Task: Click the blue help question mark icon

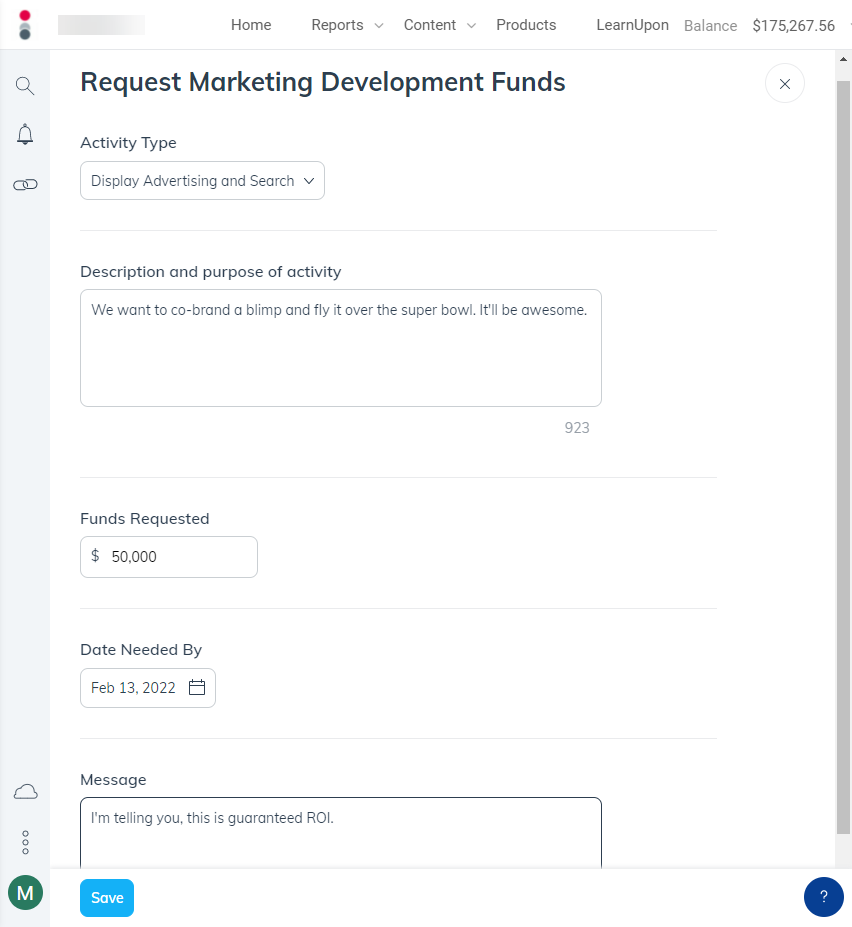Action: 823,896
